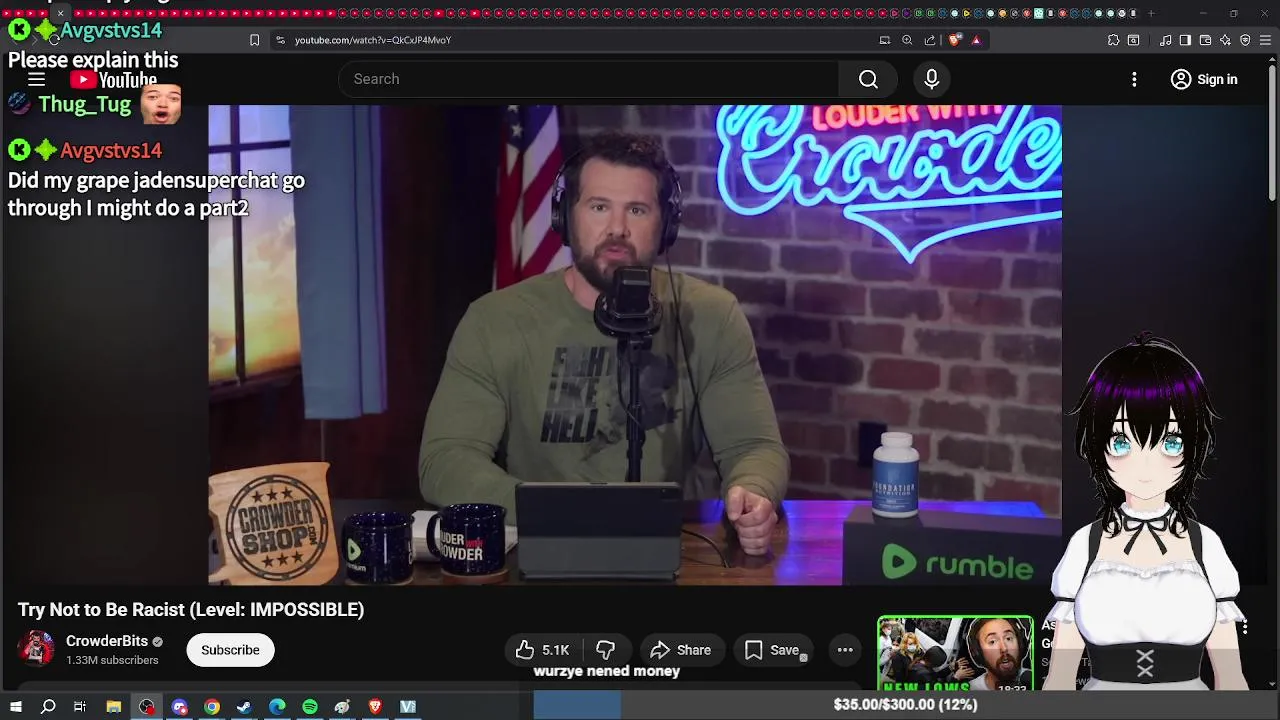Select the youtube.com URL in address bar
The height and width of the screenshot is (720, 1280).
(x=373, y=40)
